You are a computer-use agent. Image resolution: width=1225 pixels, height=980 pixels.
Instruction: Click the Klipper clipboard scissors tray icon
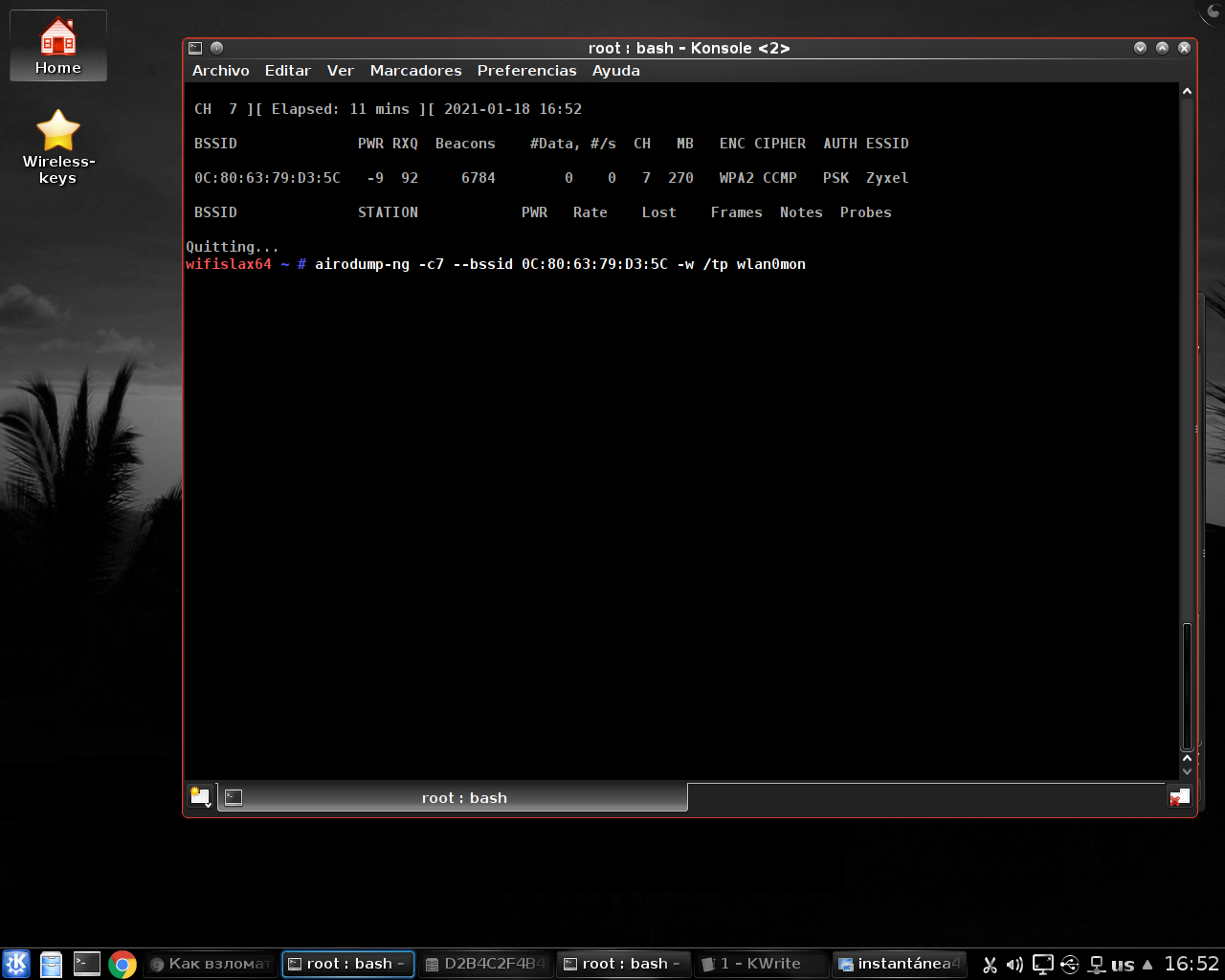pos(990,965)
